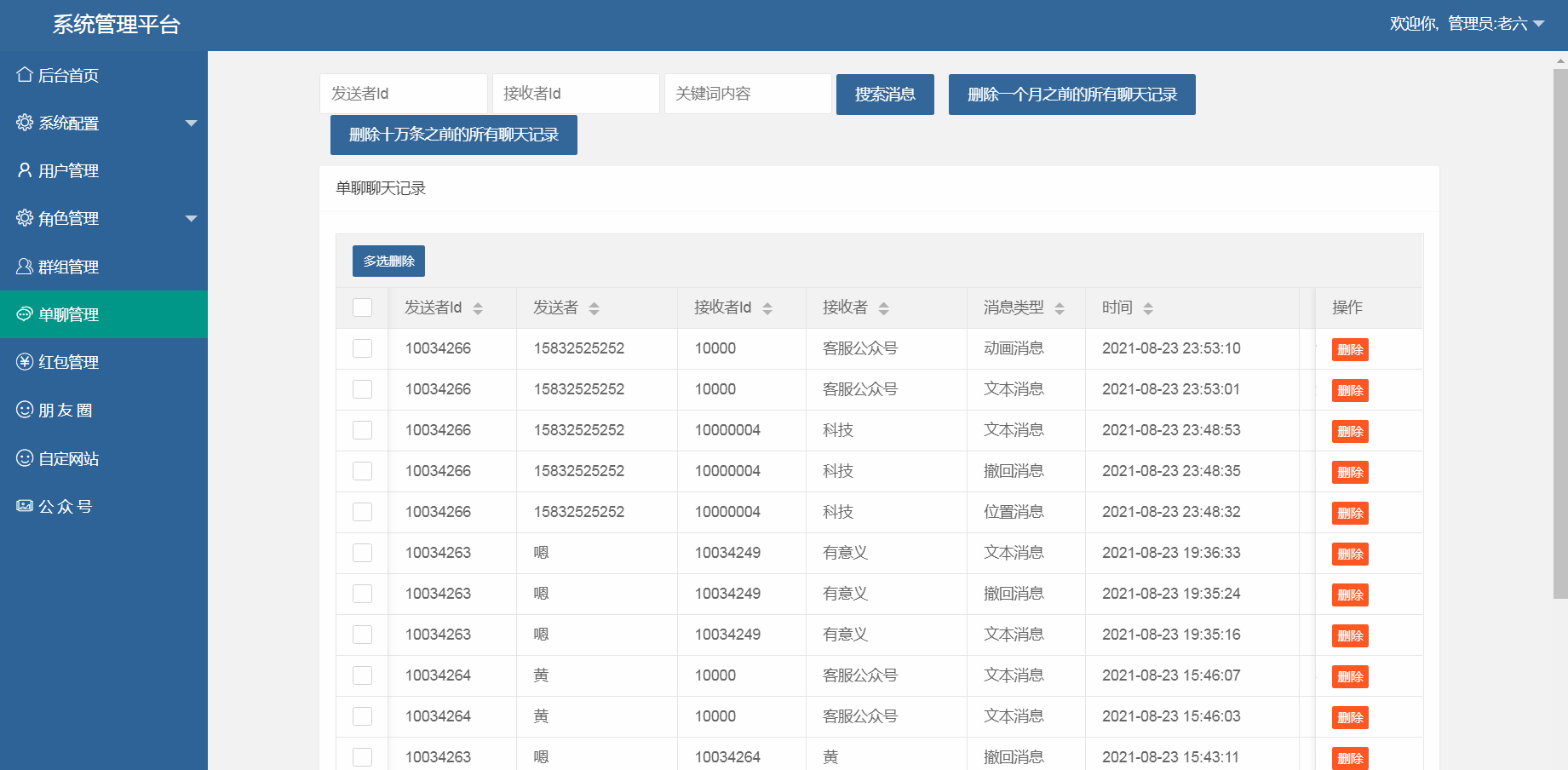Sort by 时间 column arrows
Viewport: 1568px width, 770px height.
[1148, 308]
